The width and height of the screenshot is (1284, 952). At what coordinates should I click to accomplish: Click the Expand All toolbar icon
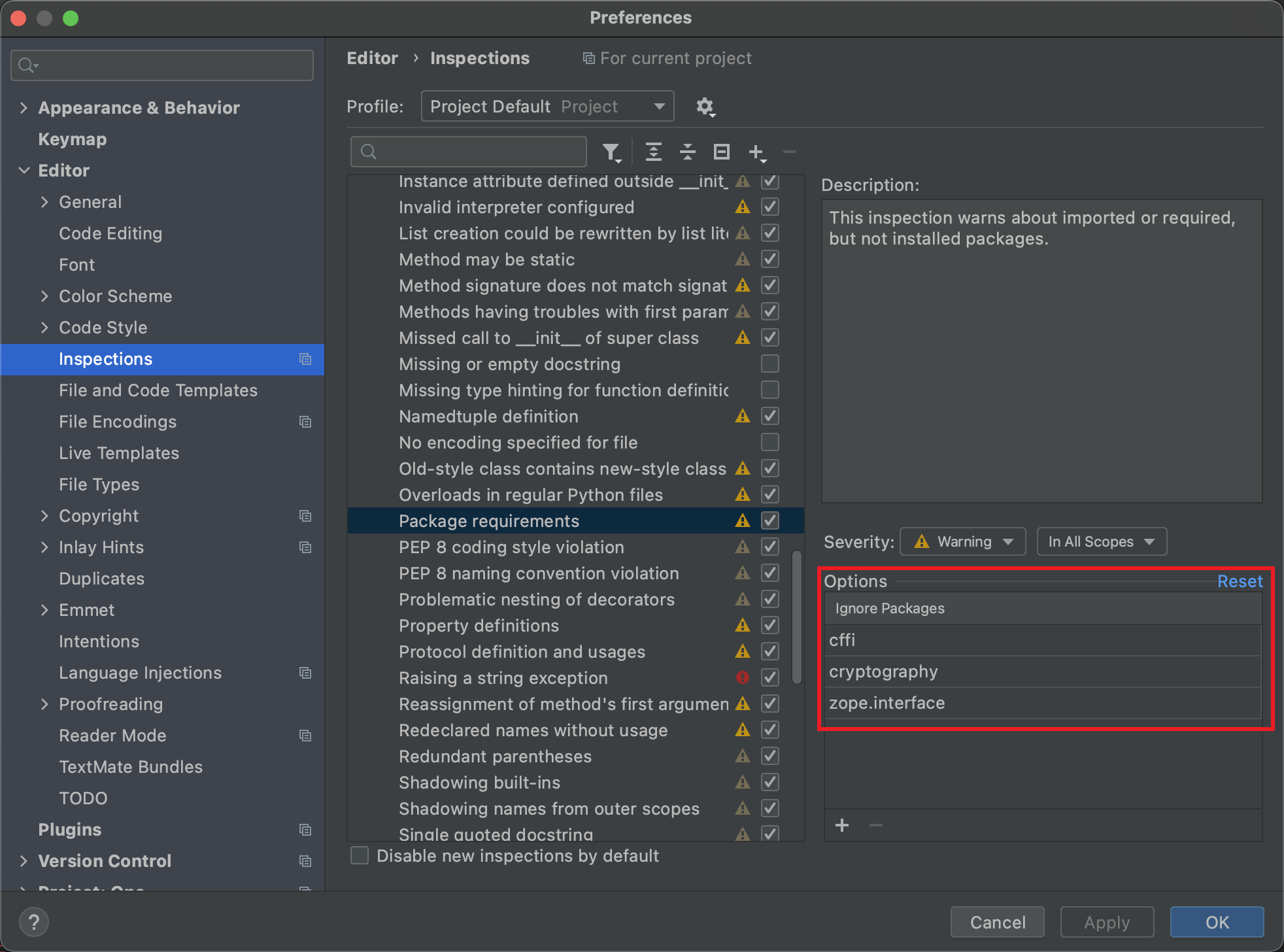pos(653,152)
